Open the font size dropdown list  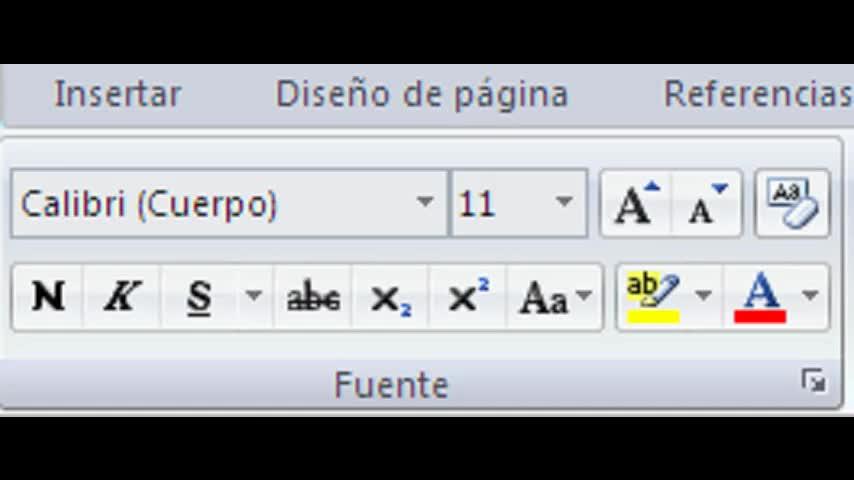pyautogui.click(x=564, y=203)
